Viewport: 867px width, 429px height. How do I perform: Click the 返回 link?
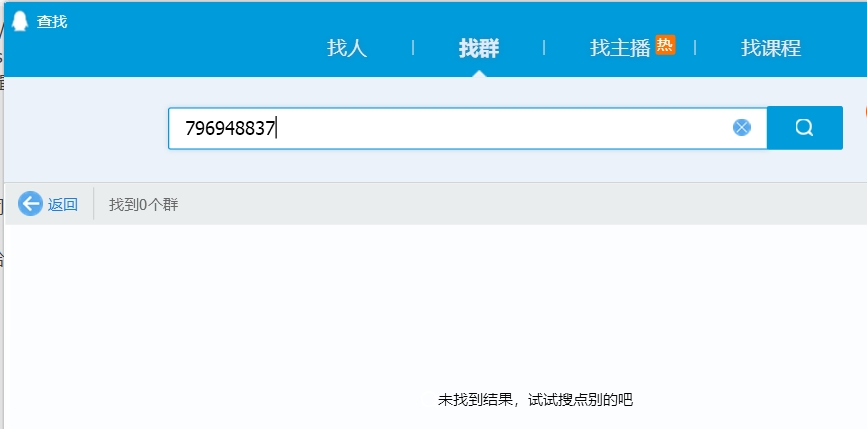[62, 205]
